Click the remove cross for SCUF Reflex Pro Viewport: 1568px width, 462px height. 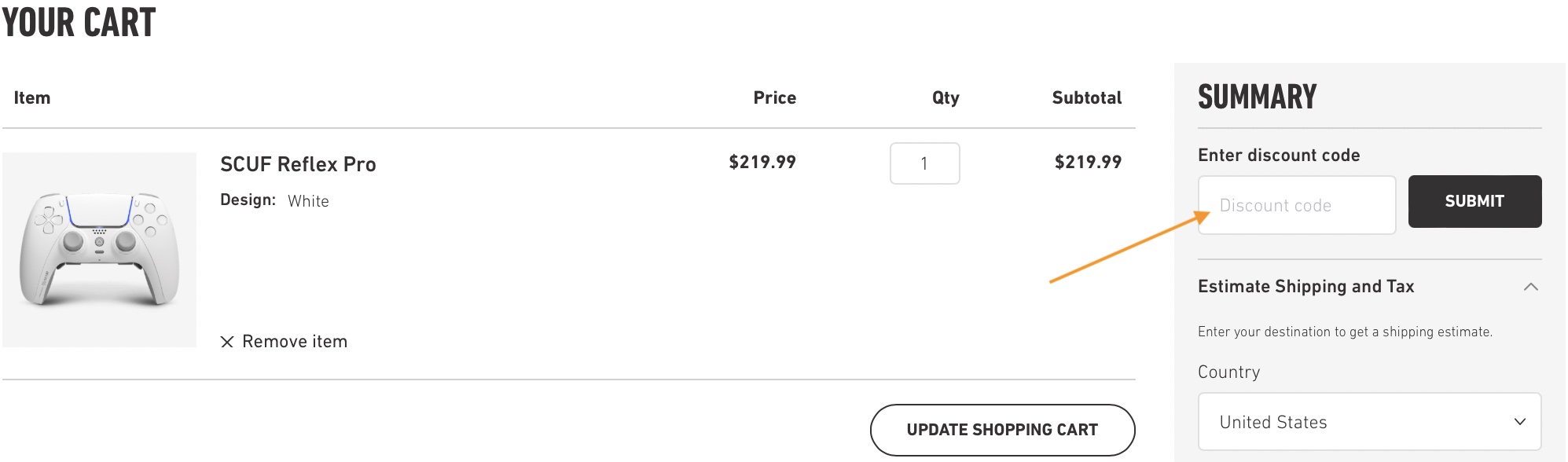coord(227,341)
